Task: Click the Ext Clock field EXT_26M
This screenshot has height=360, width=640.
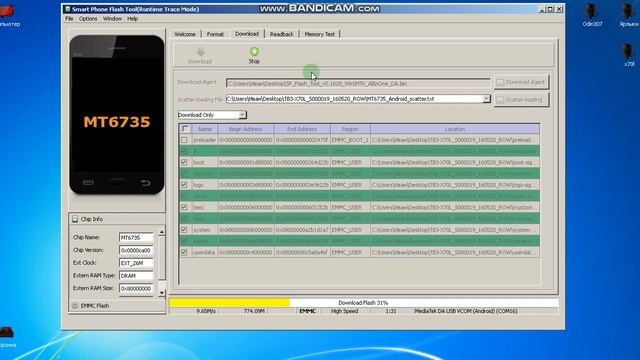Action: [136, 263]
